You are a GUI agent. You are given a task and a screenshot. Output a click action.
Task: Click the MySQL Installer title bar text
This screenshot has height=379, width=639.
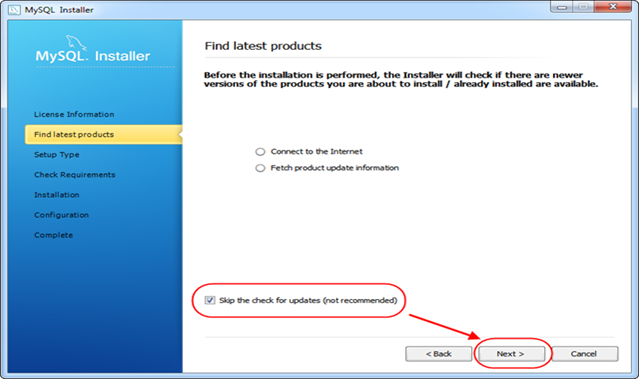(x=59, y=10)
